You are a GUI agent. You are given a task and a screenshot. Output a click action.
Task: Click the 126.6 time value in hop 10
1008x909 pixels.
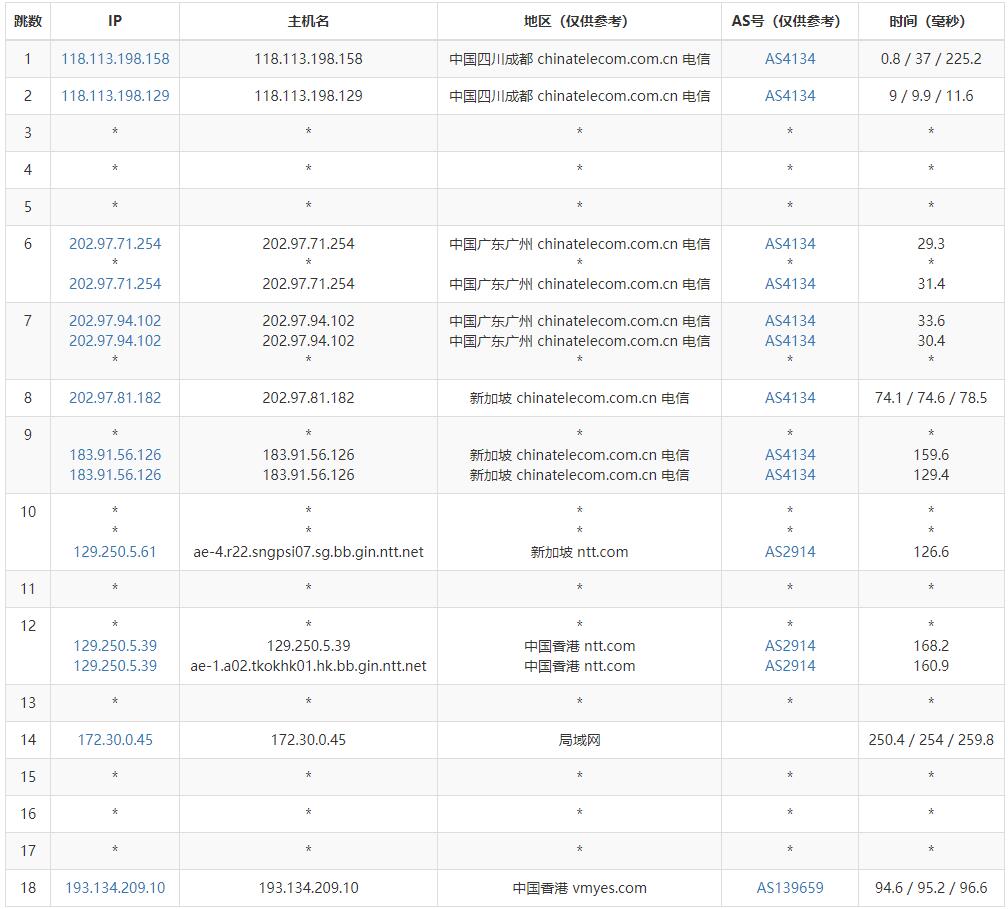(x=931, y=552)
